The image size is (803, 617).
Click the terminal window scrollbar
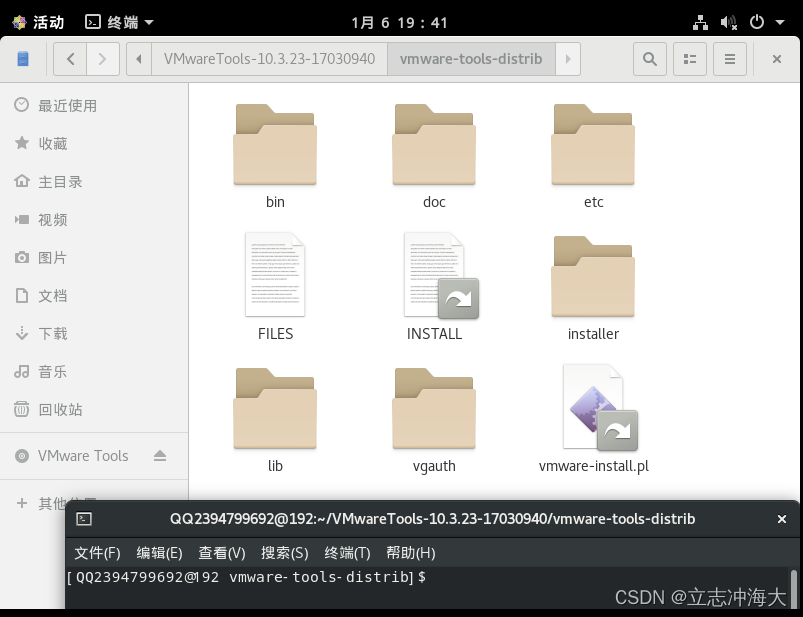coord(794,589)
